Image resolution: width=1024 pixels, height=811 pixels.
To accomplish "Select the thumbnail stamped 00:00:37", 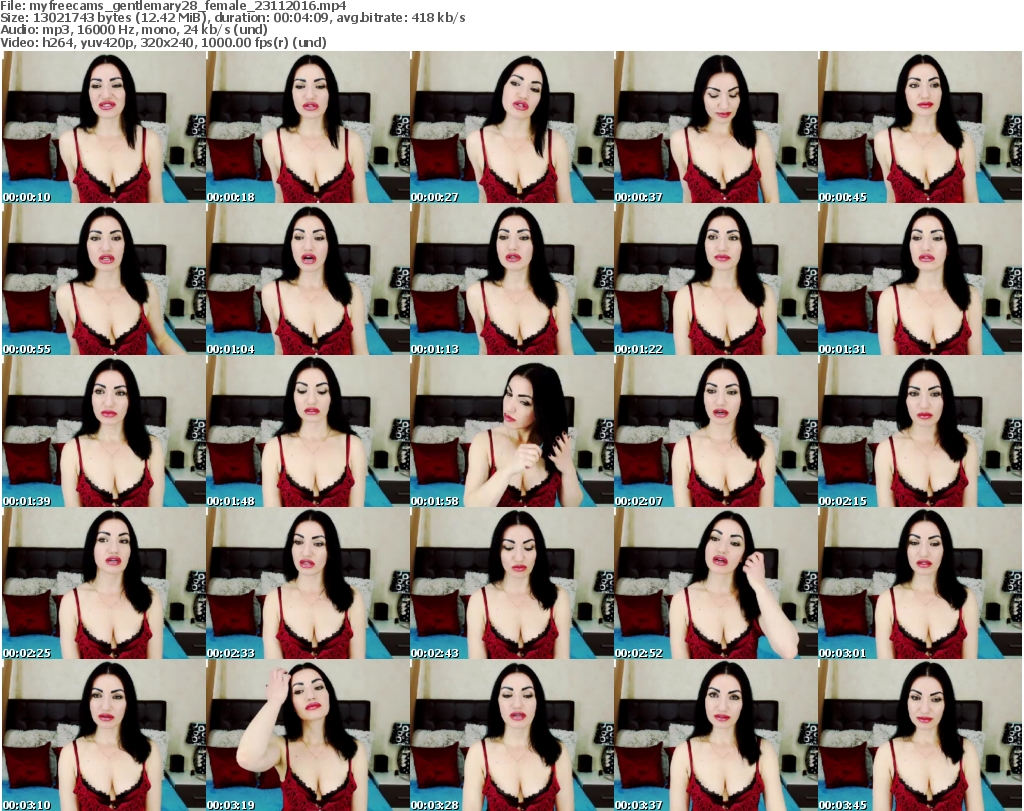I will (x=716, y=127).
